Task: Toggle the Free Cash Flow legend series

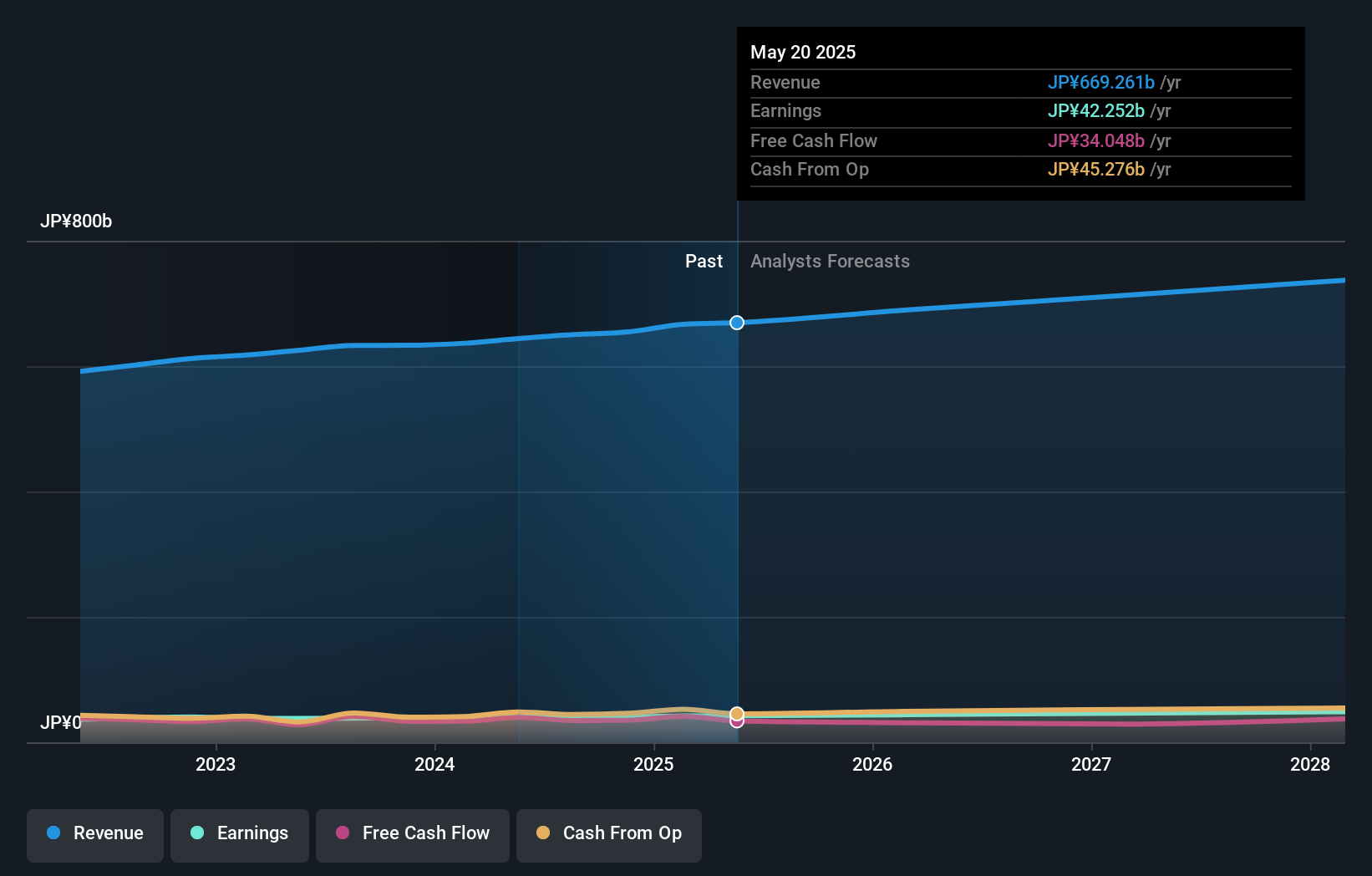Action: [x=413, y=835]
